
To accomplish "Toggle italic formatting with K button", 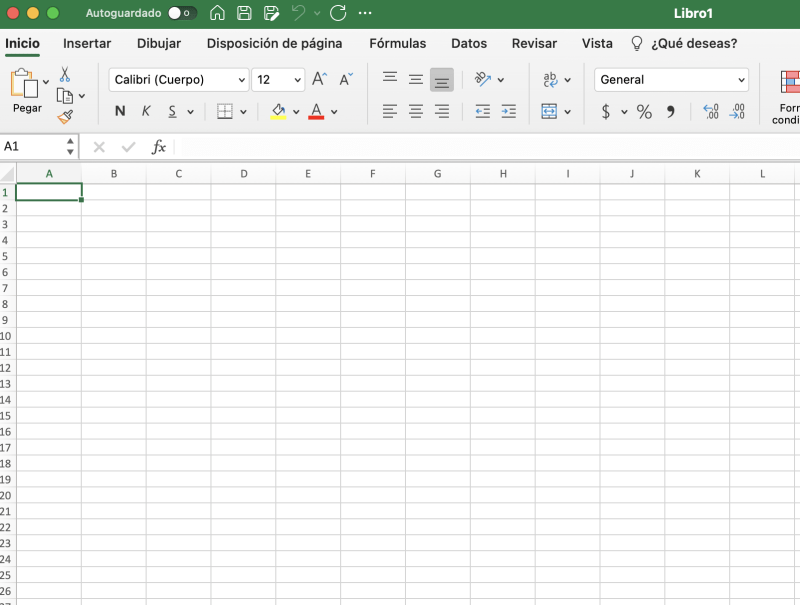I will pyautogui.click(x=146, y=111).
